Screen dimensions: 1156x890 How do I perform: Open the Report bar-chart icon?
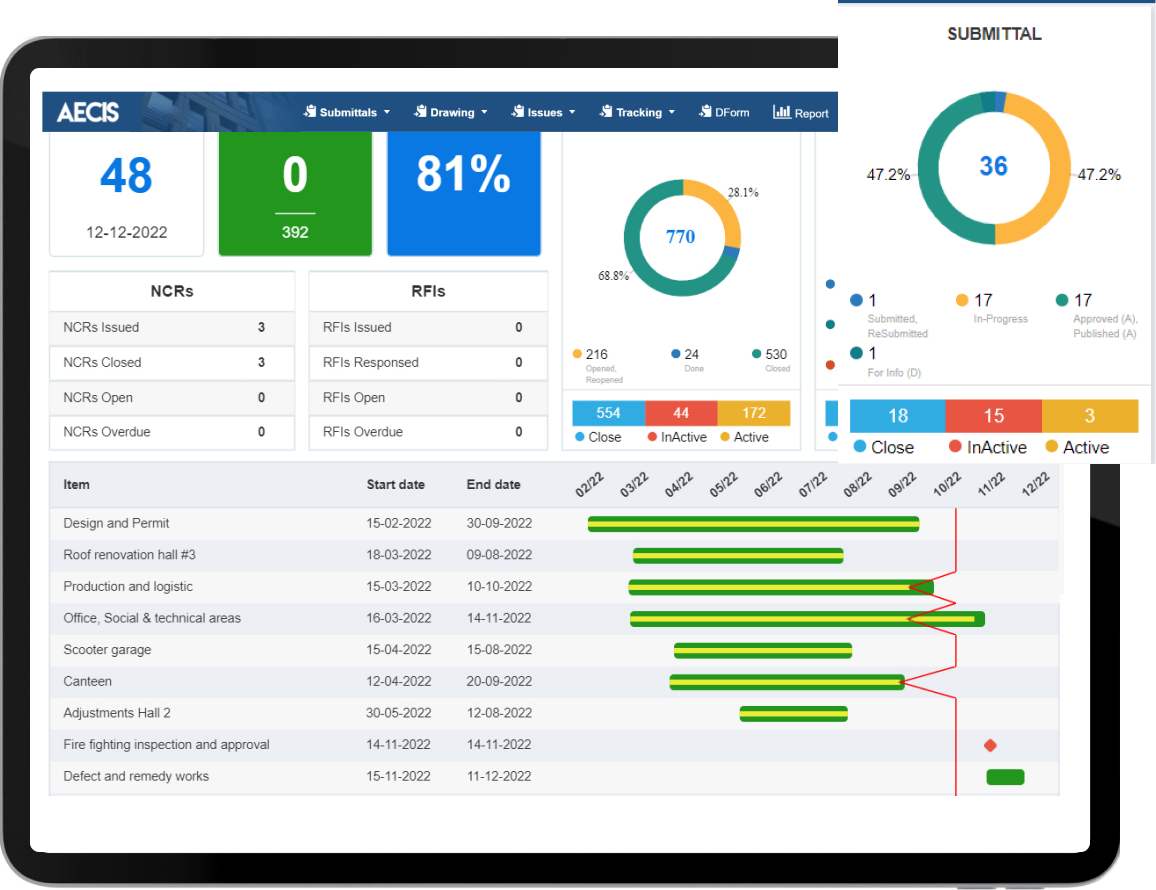pyautogui.click(x=781, y=111)
